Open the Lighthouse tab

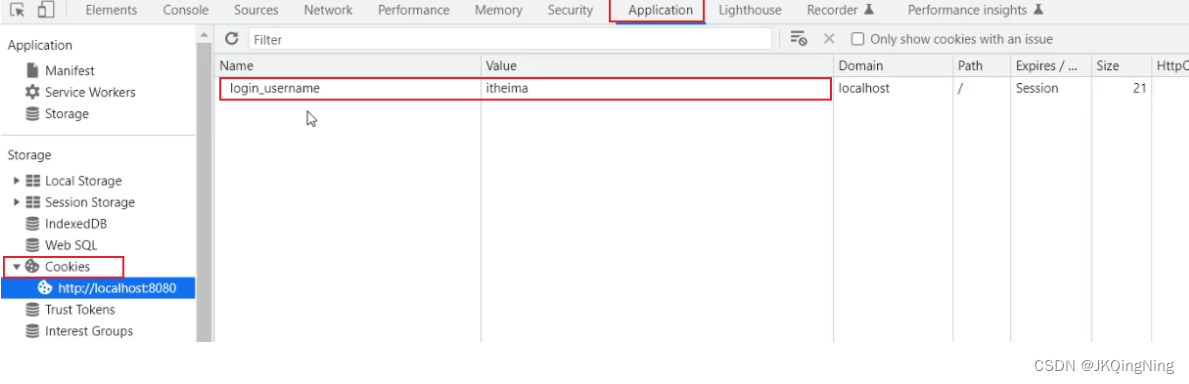click(x=749, y=10)
